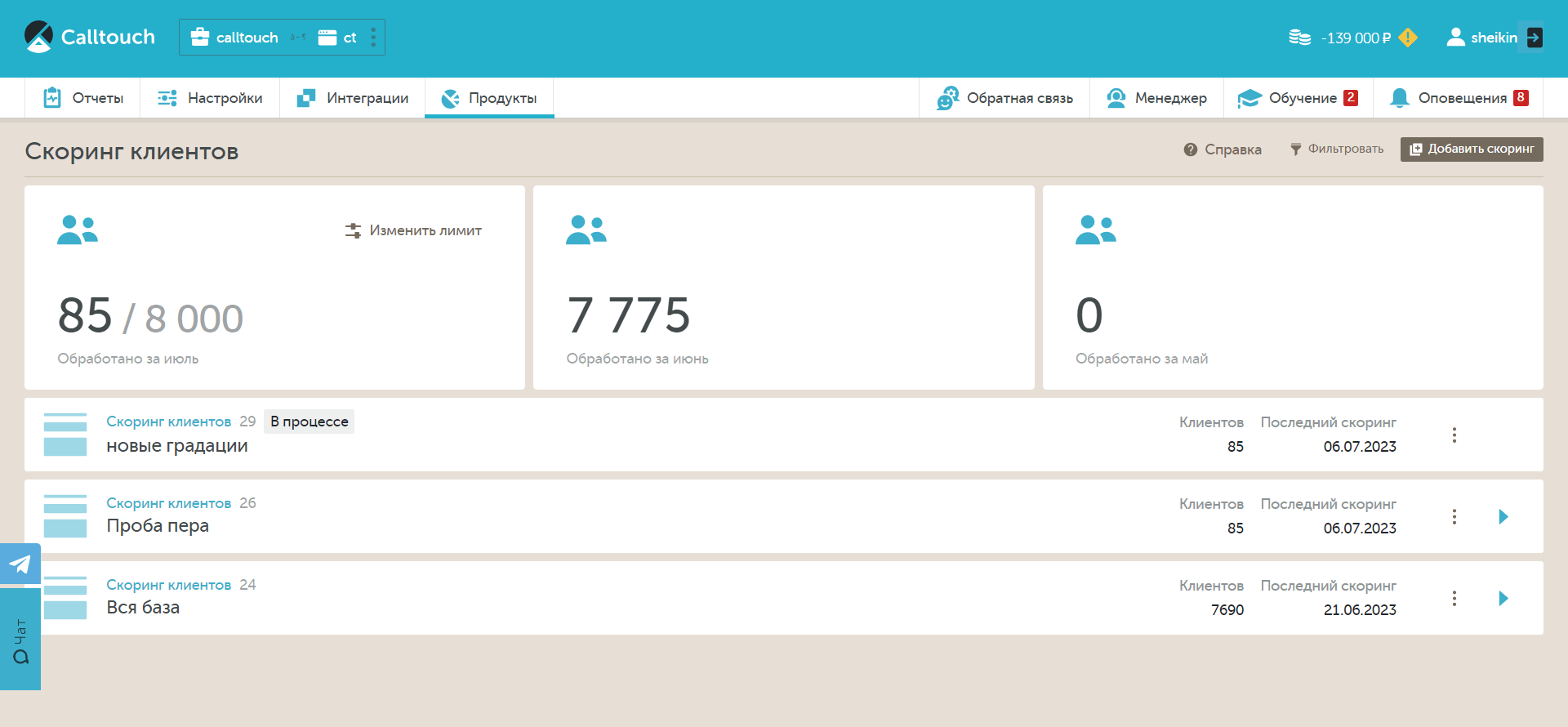The width and height of the screenshot is (1568, 727).
Task: Open the ct project selector
Action: (x=337, y=38)
